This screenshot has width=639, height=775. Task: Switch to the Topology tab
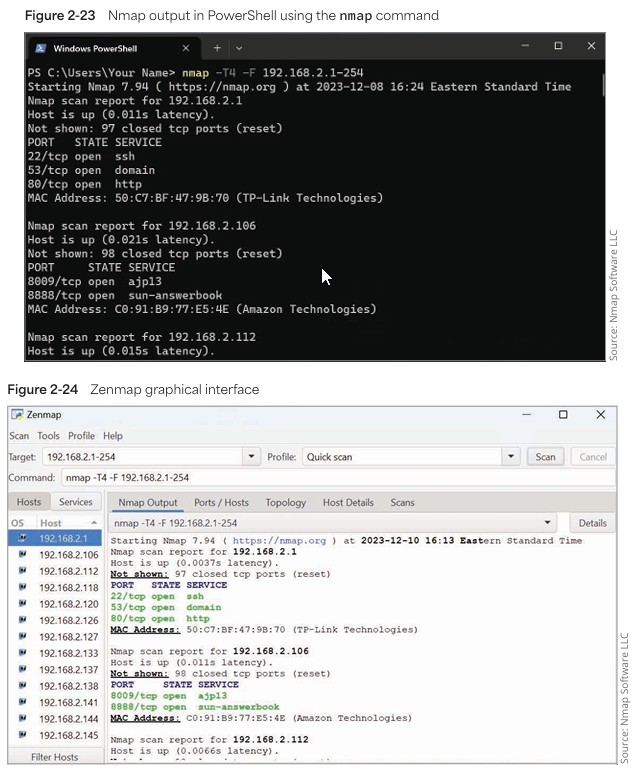tap(286, 503)
